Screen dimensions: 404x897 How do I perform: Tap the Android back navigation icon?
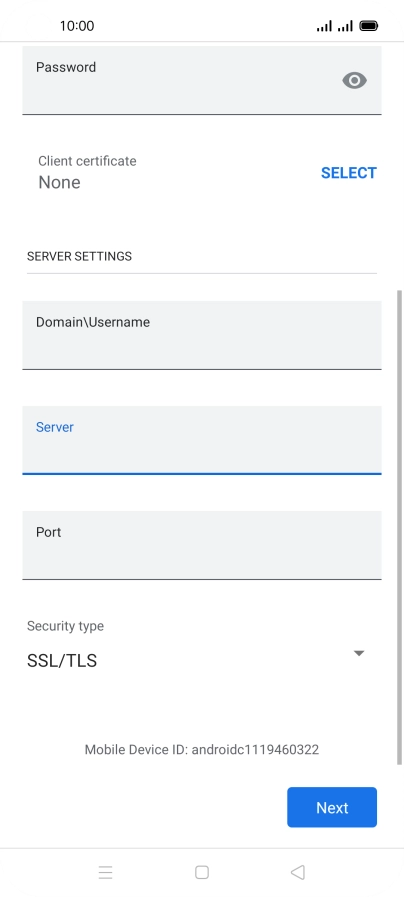click(x=298, y=872)
